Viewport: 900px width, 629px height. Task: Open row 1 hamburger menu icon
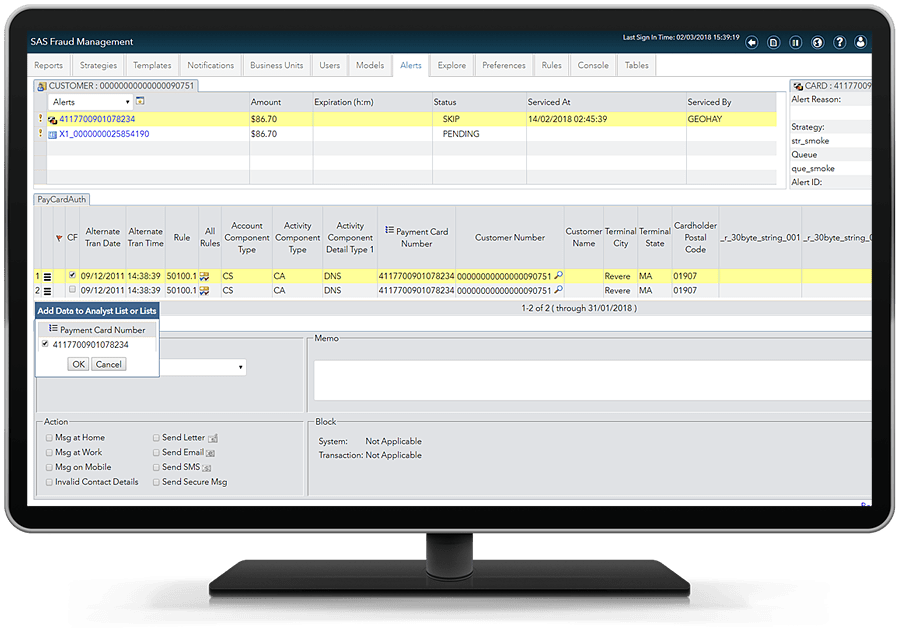click(x=47, y=276)
